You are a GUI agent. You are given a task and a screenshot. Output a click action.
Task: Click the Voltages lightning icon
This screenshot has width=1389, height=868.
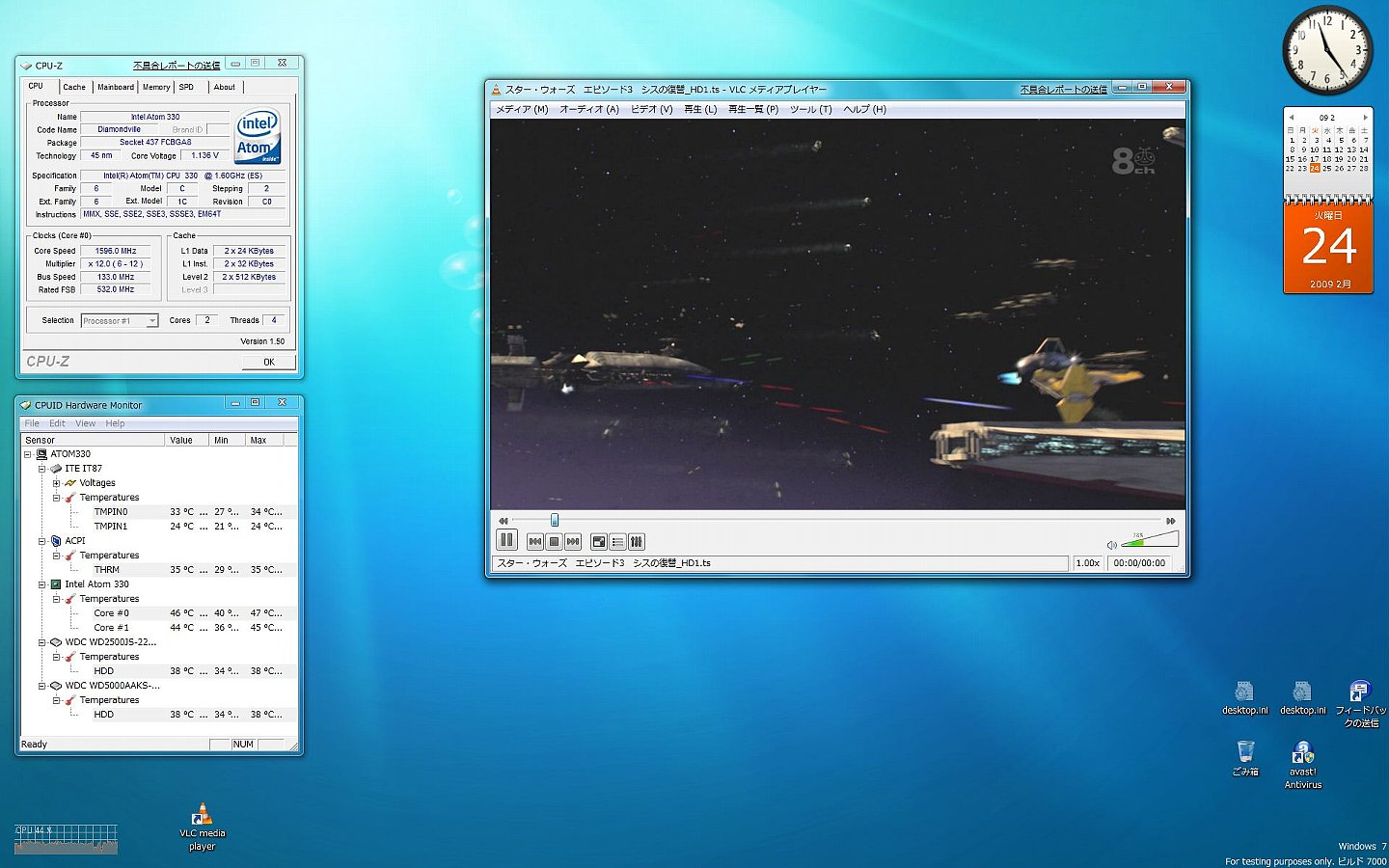click(x=70, y=483)
